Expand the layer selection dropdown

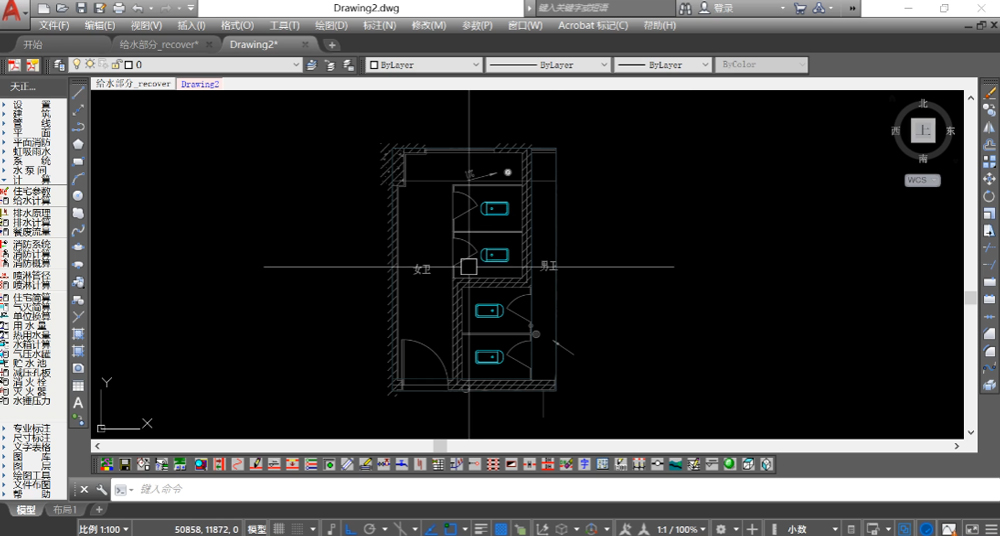295,65
